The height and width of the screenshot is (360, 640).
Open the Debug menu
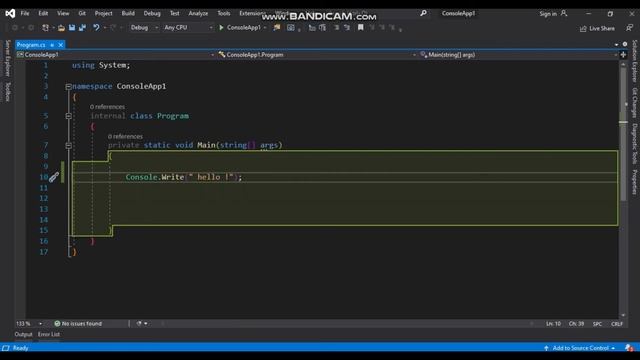click(x=152, y=13)
